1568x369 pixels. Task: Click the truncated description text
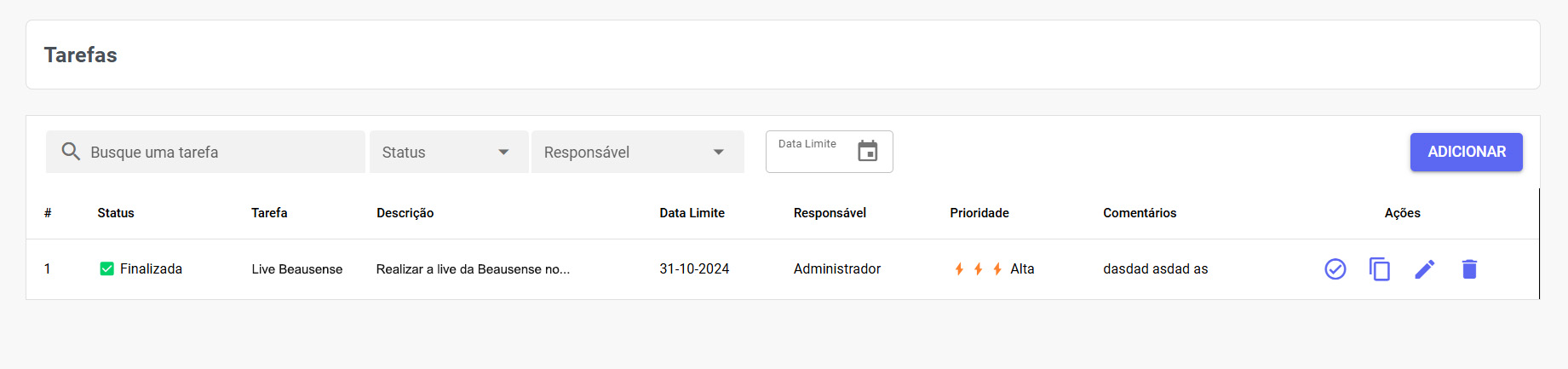(x=473, y=269)
